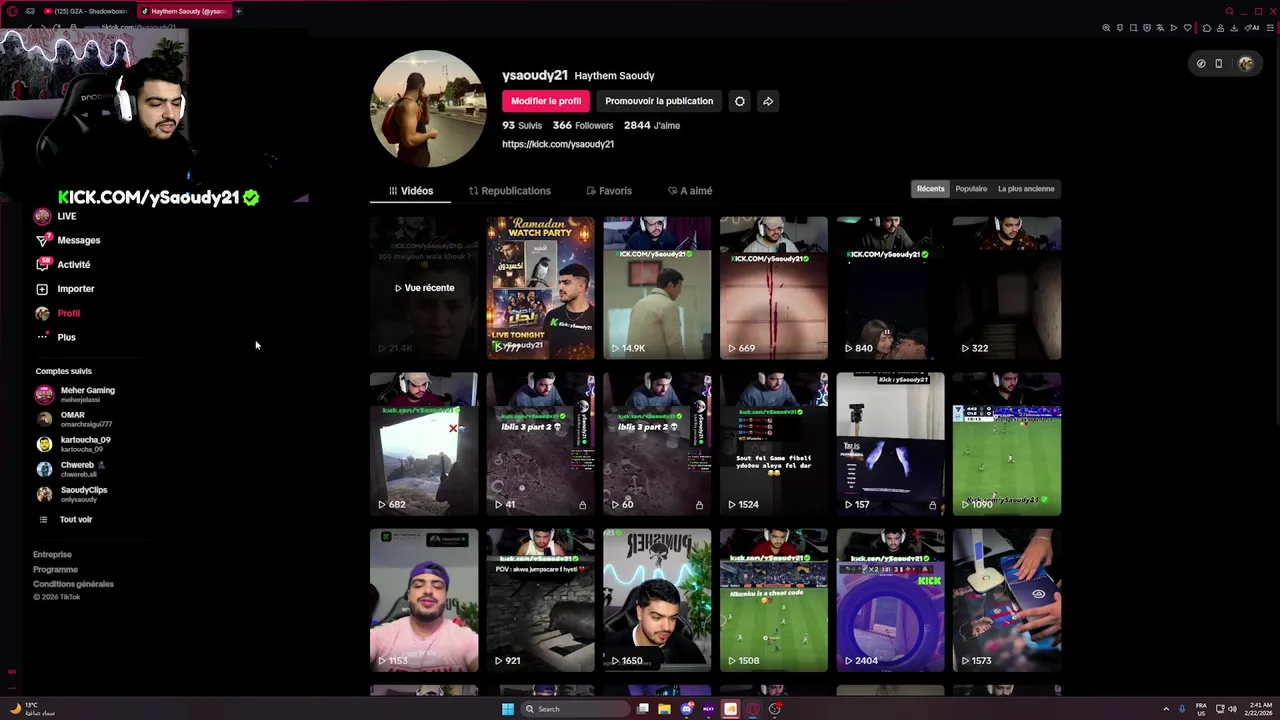
Task: Open Windows Start menu
Action: (x=508, y=709)
